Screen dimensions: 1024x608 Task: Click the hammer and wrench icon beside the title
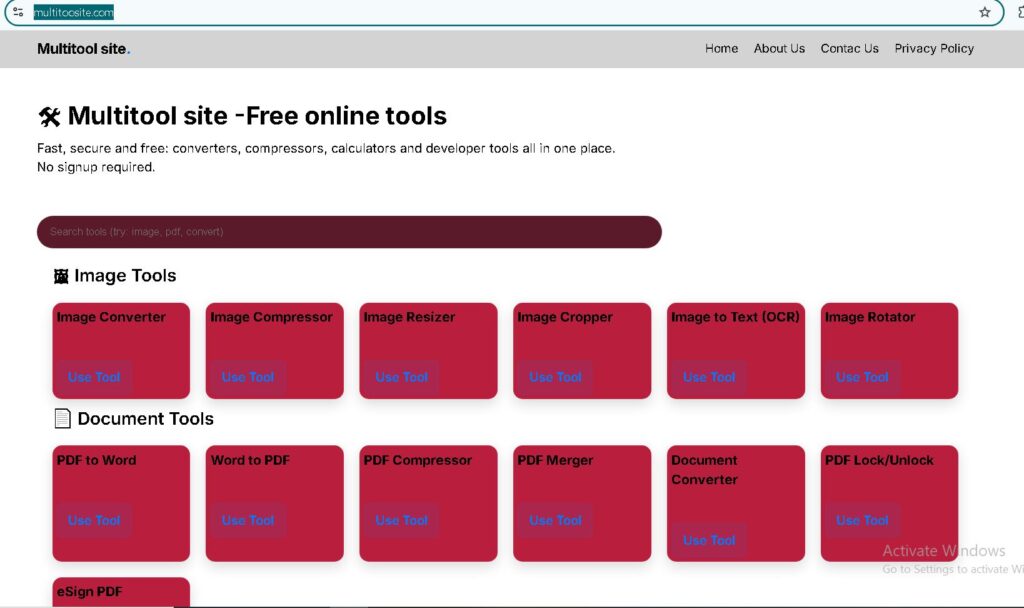point(49,115)
